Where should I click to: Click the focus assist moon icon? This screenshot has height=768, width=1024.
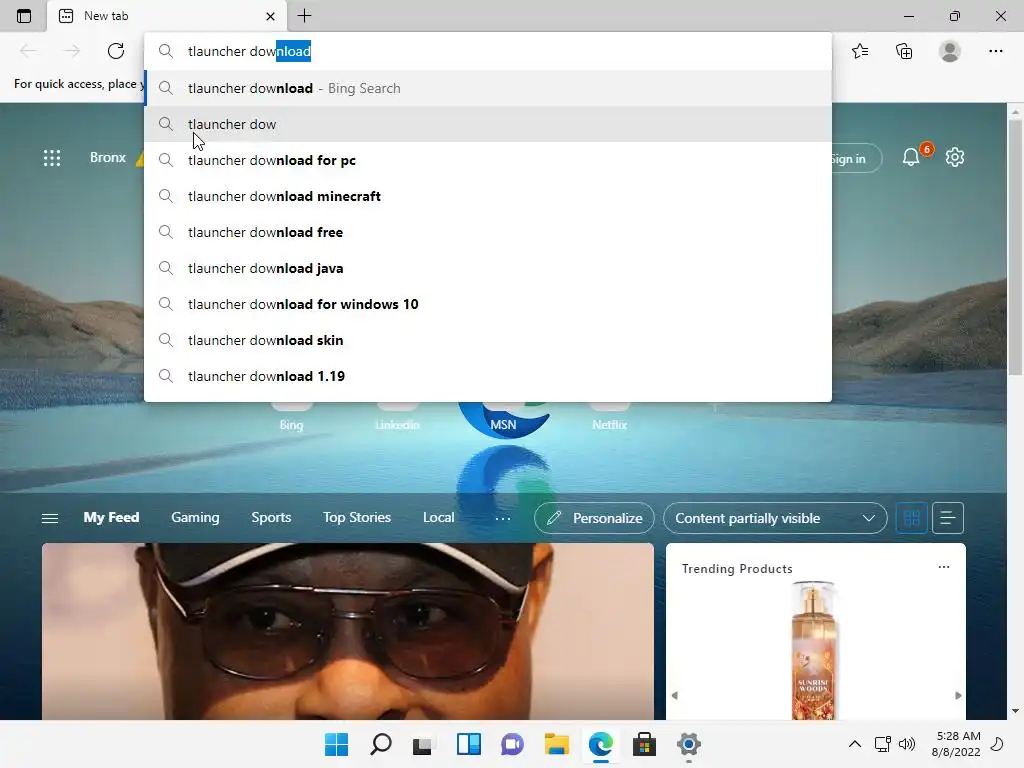tap(997, 744)
